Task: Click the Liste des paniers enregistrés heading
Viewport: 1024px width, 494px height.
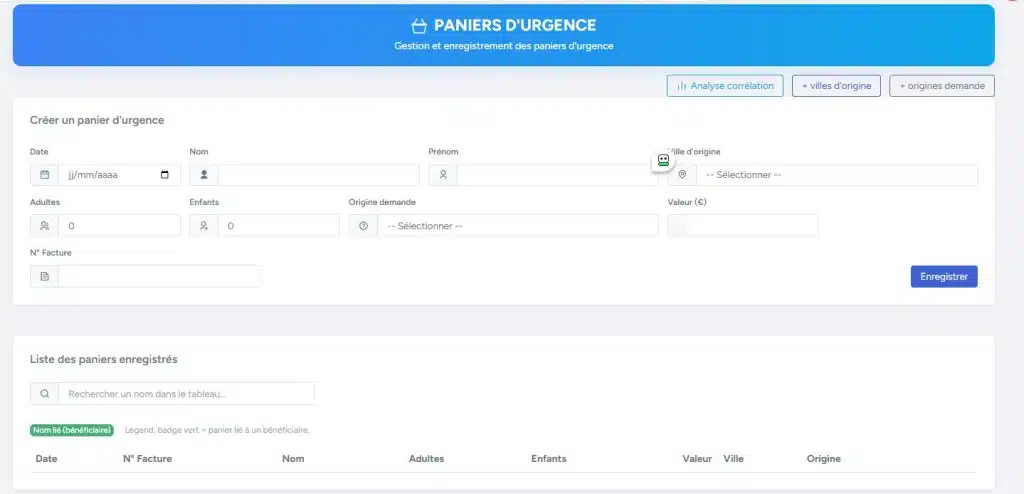Action: pyautogui.click(x=104, y=359)
